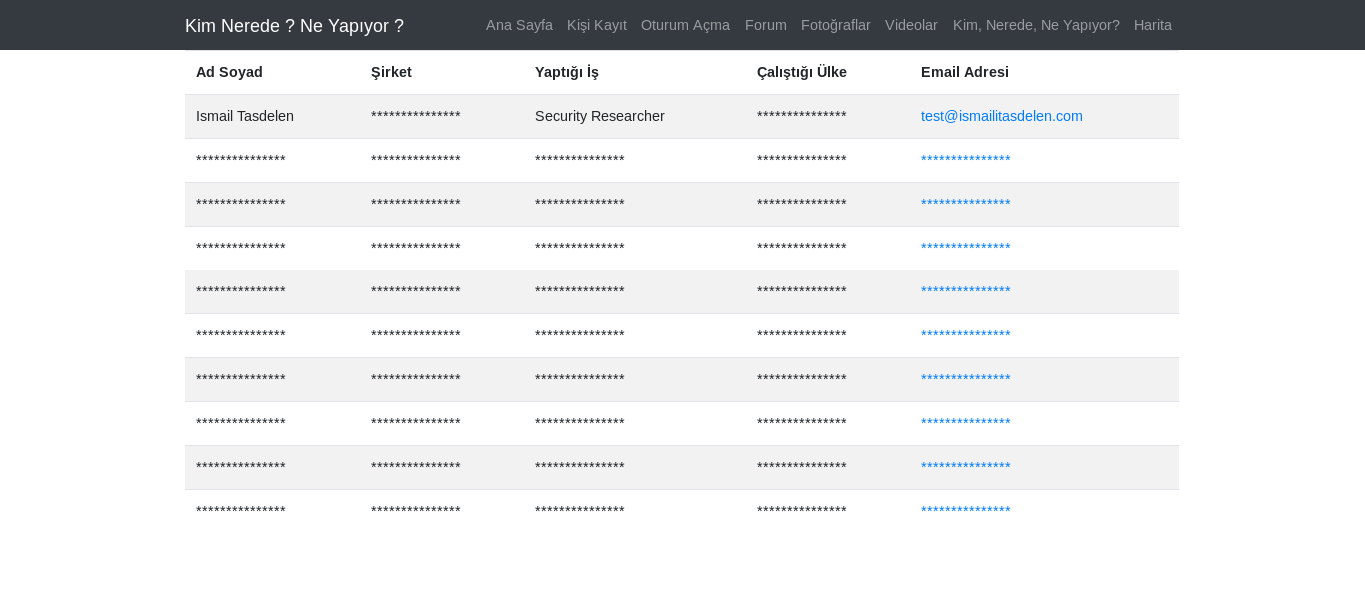Screen dimensions: 1365x606
Task: Click the Şirket column header
Action: 391,72
